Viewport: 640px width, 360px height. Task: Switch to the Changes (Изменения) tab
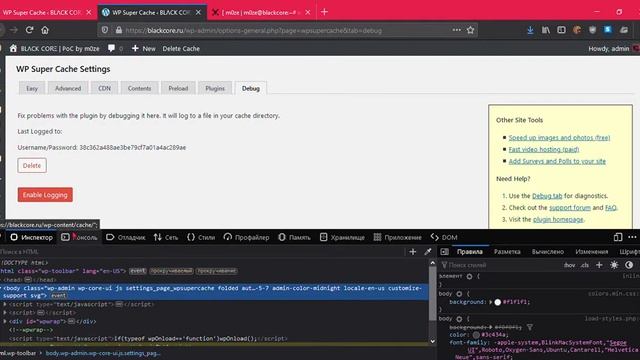pyautogui.click(x=591, y=252)
